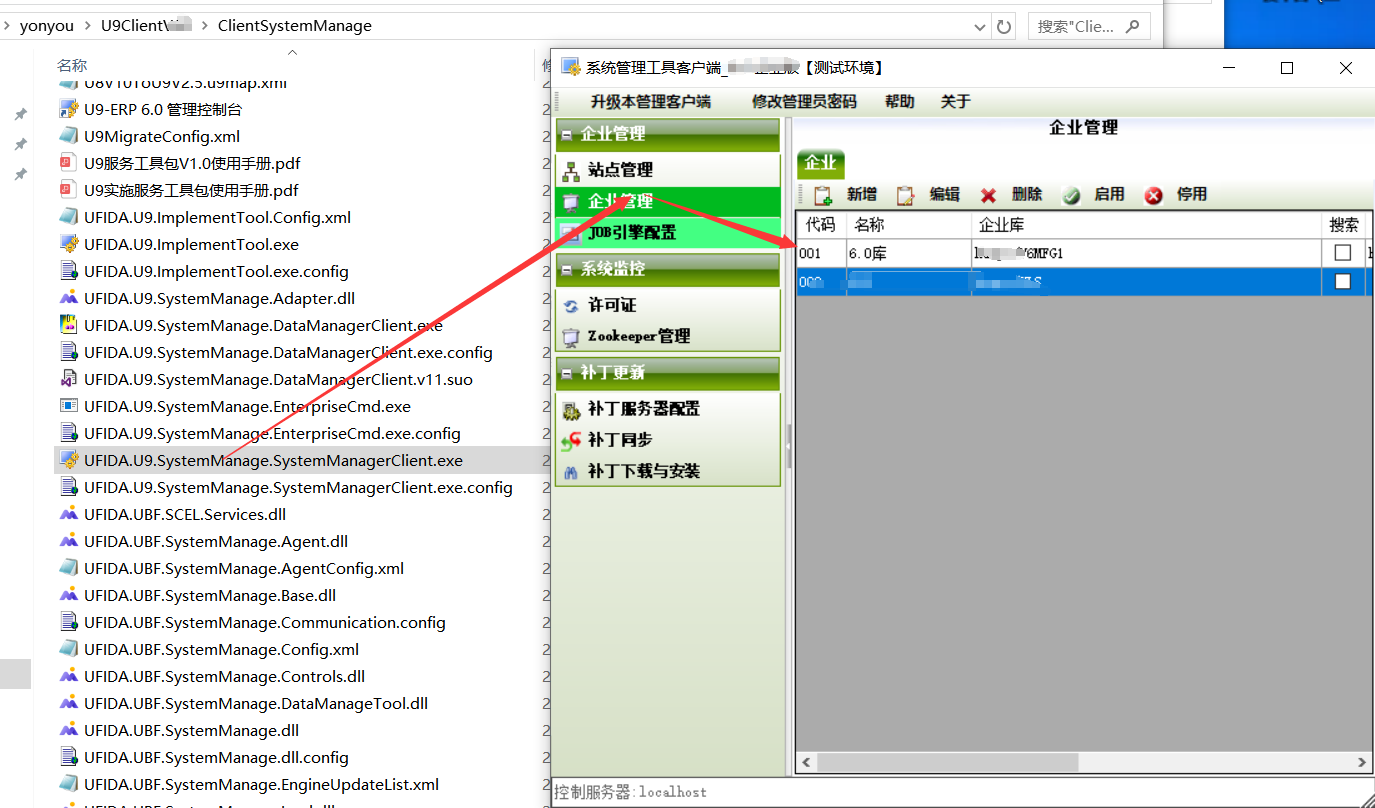Click the red 停用 disable icon

coord(1153,195)
